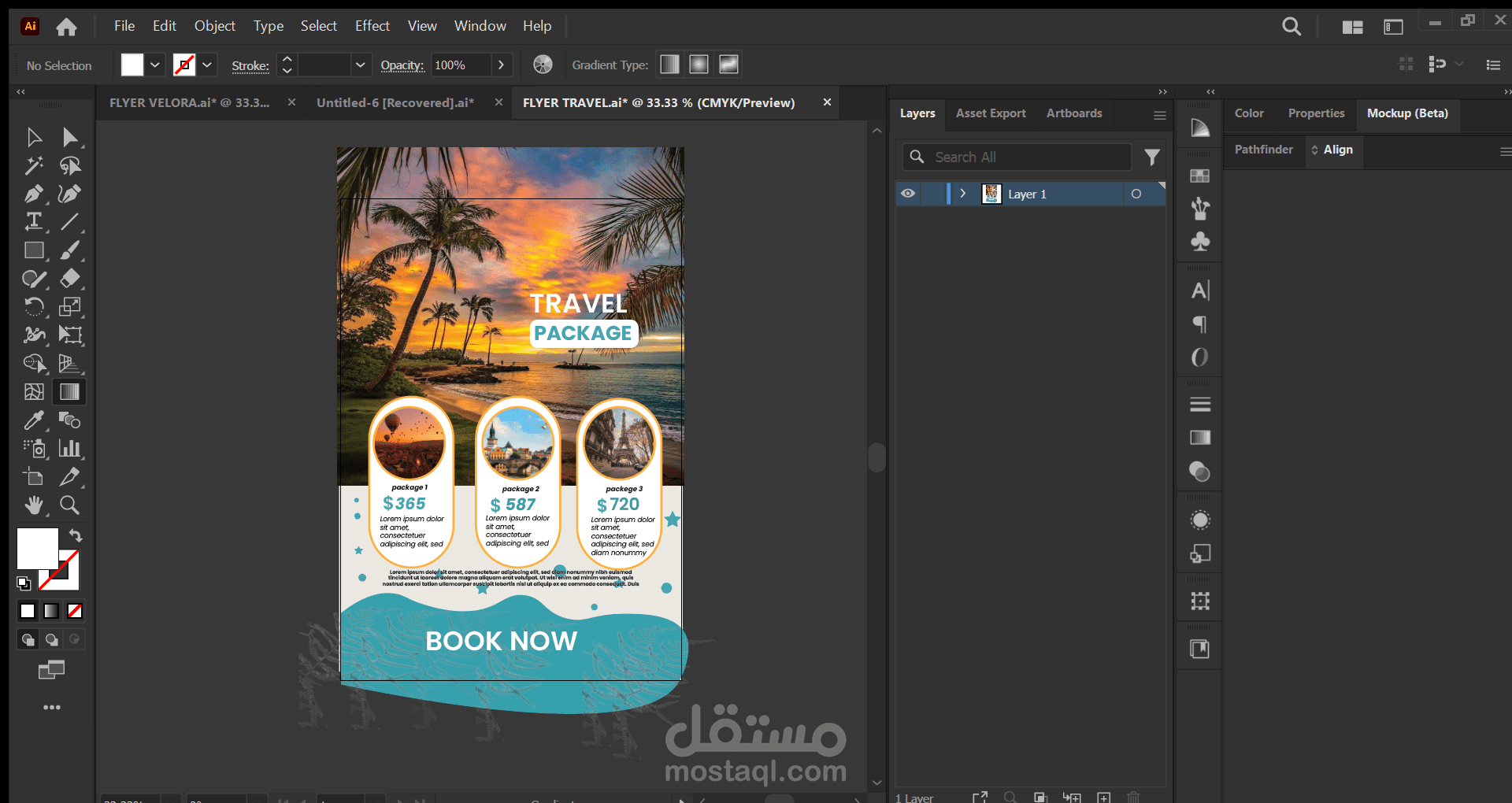The width and height of the screenshot is (1512, 803).
Task: Select the Pen tool
Action: 34,194
